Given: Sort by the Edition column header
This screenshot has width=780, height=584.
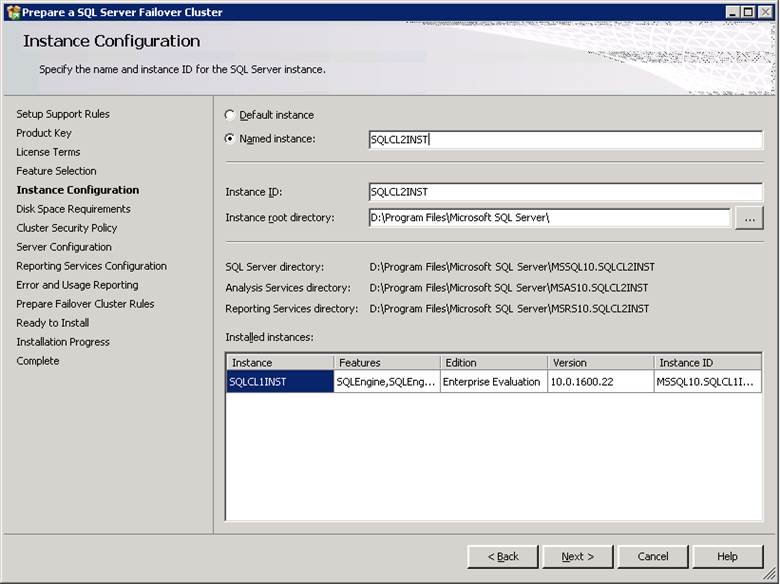Looking at the screenshot, I should [494, 363].
